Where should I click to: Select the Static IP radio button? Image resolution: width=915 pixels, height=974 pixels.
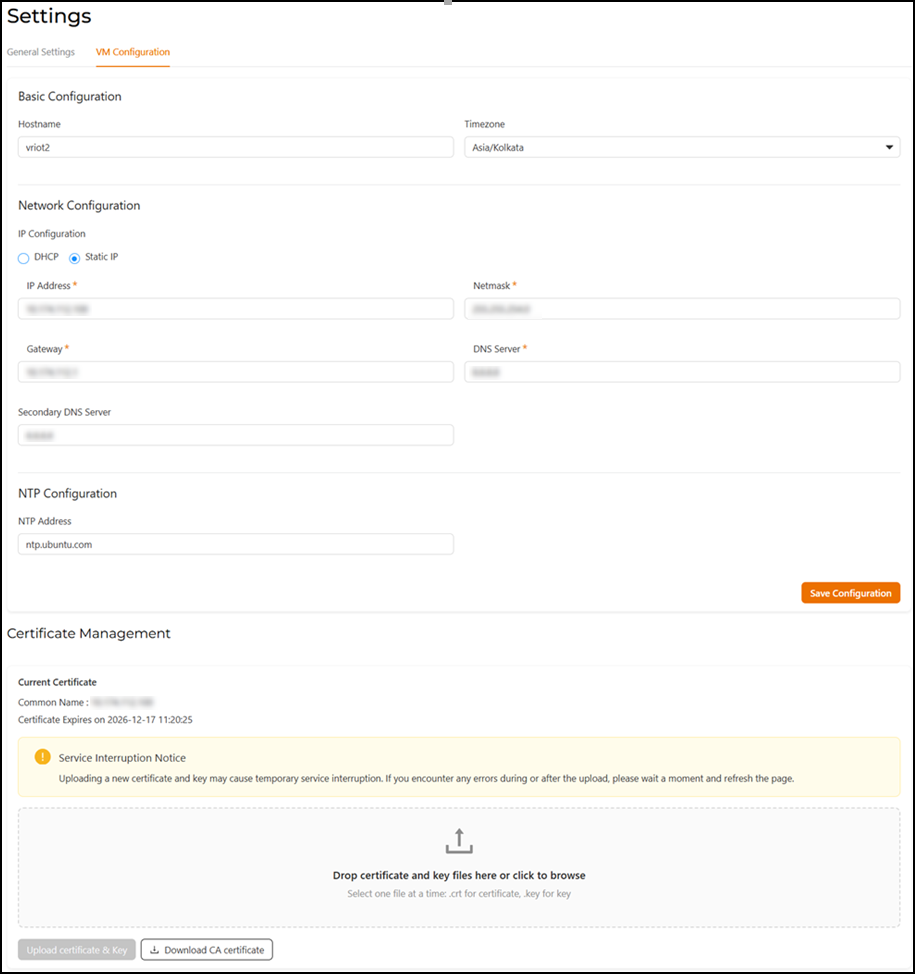pos(75,258)
